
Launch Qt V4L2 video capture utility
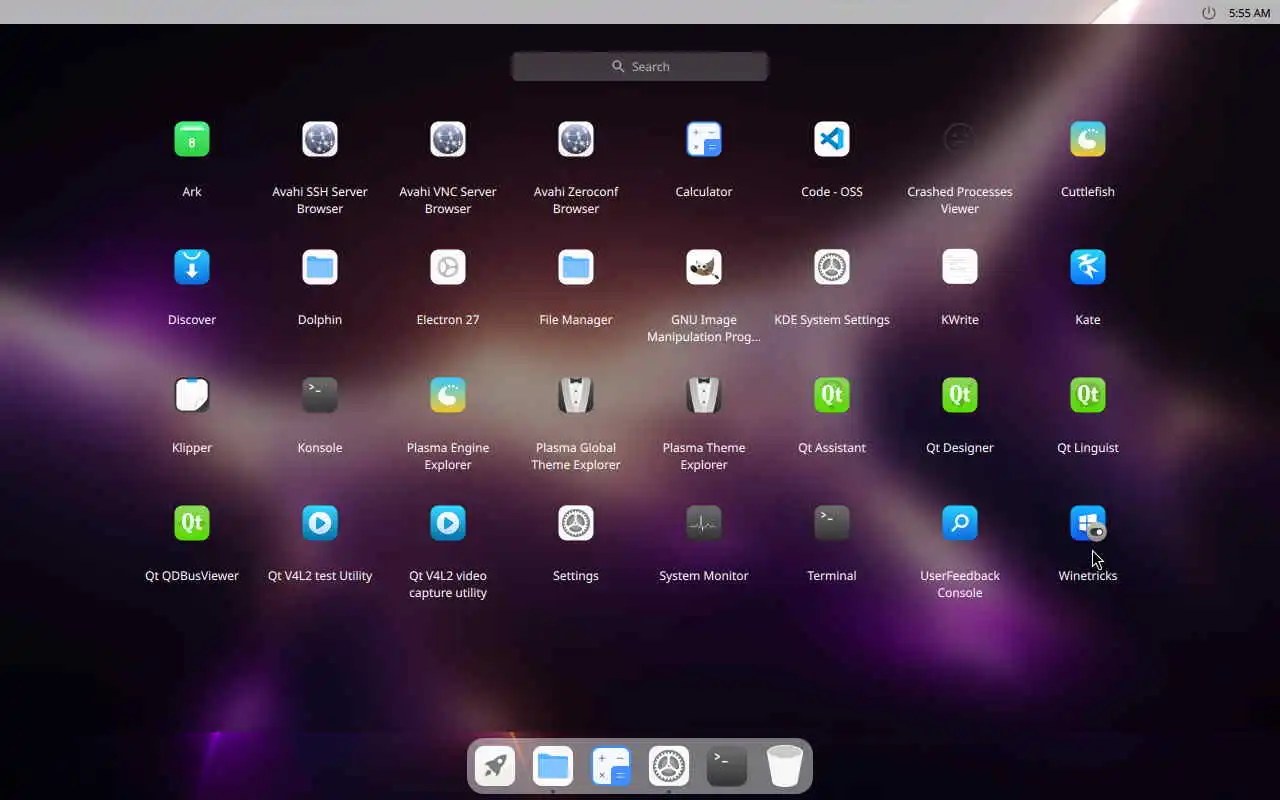448,523
